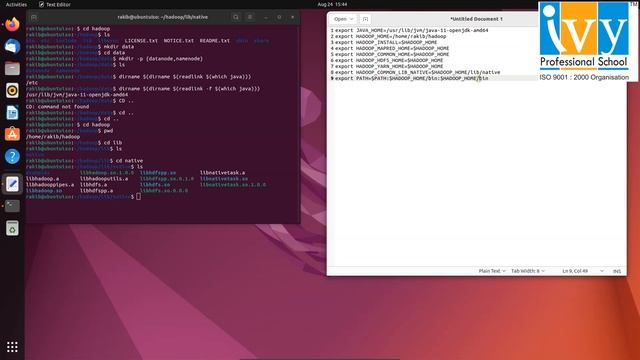Switch to Terminal via dock icon

click(x=12, y=206)
